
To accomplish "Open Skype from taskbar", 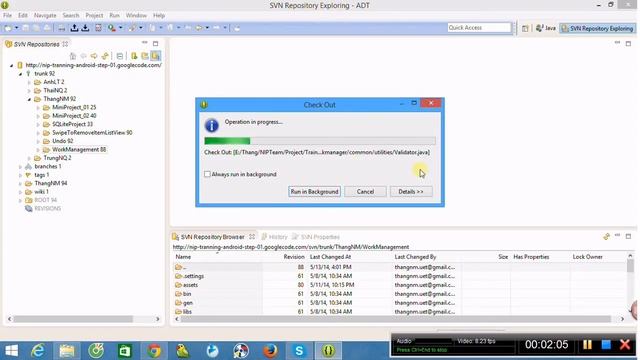I will 299,351.
